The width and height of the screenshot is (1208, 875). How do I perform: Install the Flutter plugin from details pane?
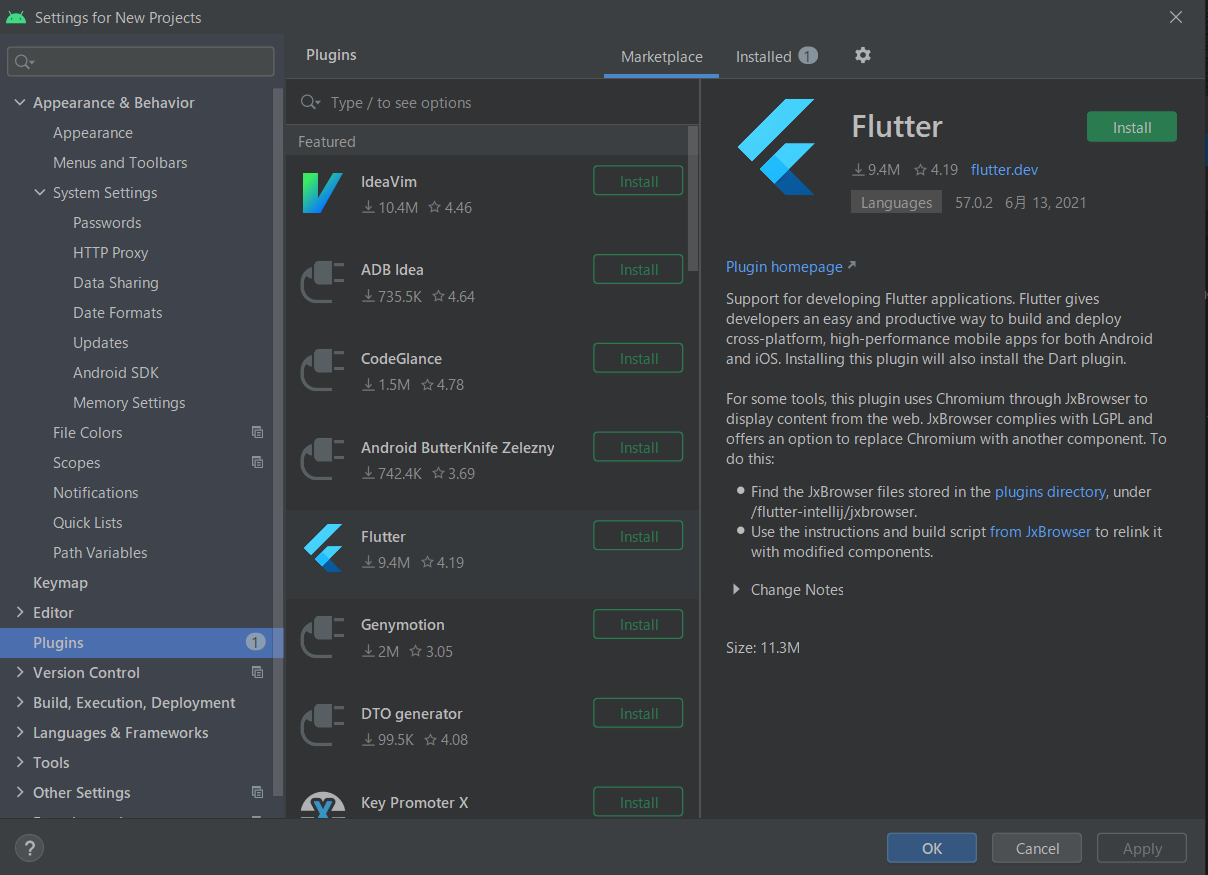(1132, 127)
